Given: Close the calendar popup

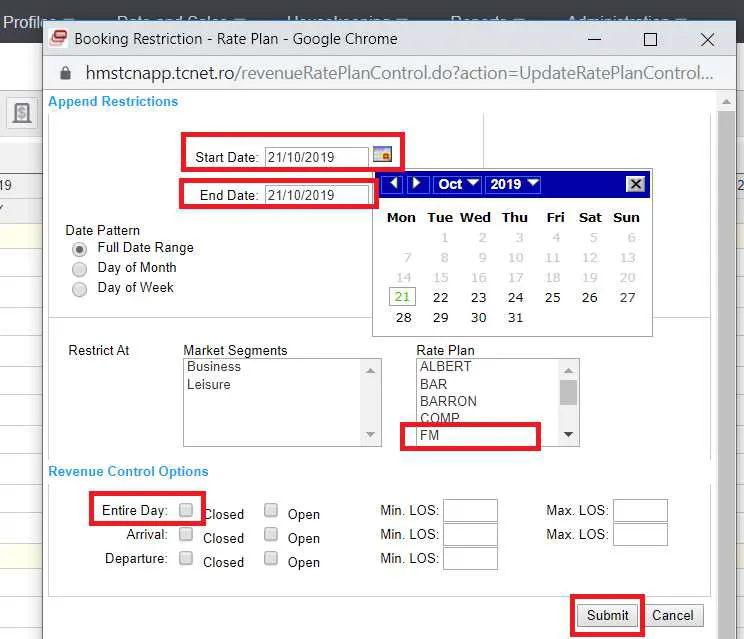Looking at the screenshot, I should (635, 184).
